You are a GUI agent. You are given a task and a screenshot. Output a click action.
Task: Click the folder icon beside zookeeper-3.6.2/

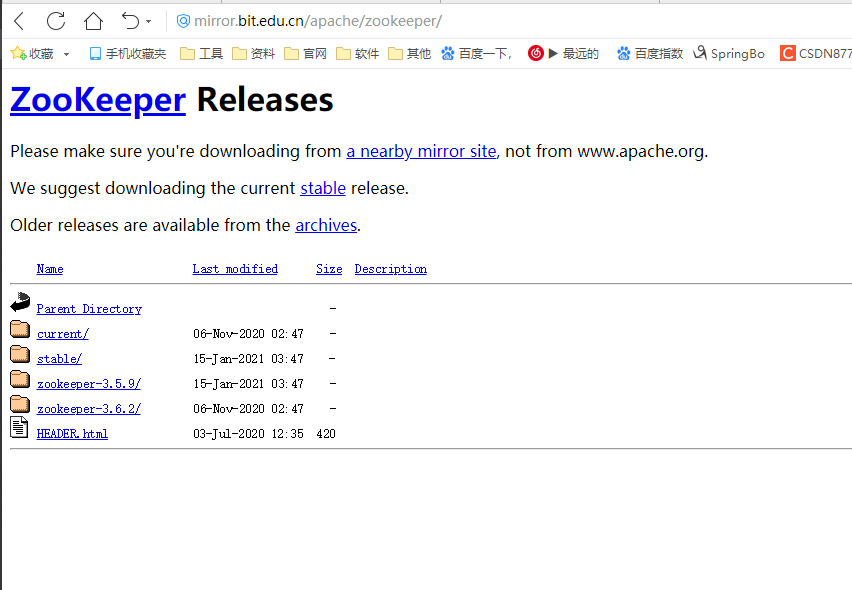(x=20, y=404)
